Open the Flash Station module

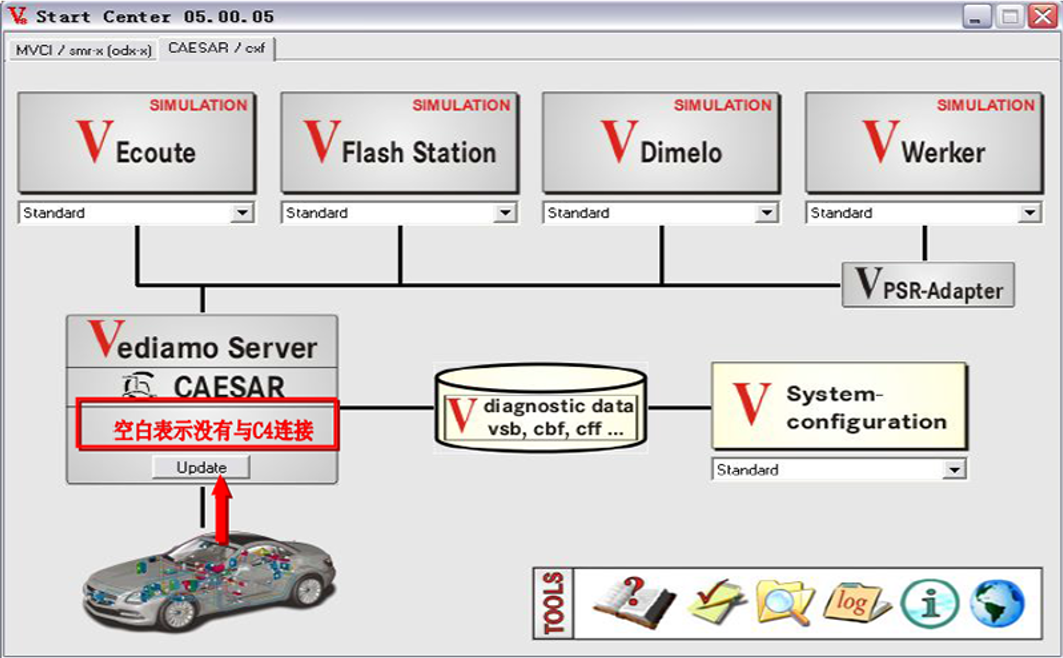pos(400,143)
